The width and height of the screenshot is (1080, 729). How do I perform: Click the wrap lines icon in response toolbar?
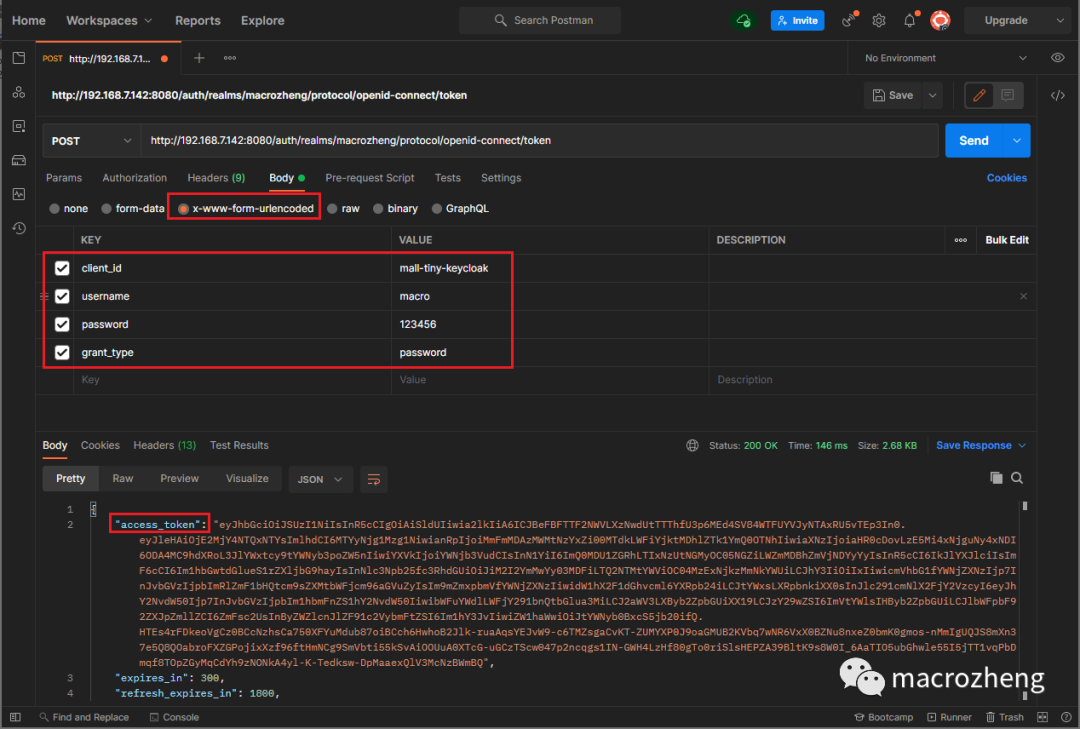[374, 479]
